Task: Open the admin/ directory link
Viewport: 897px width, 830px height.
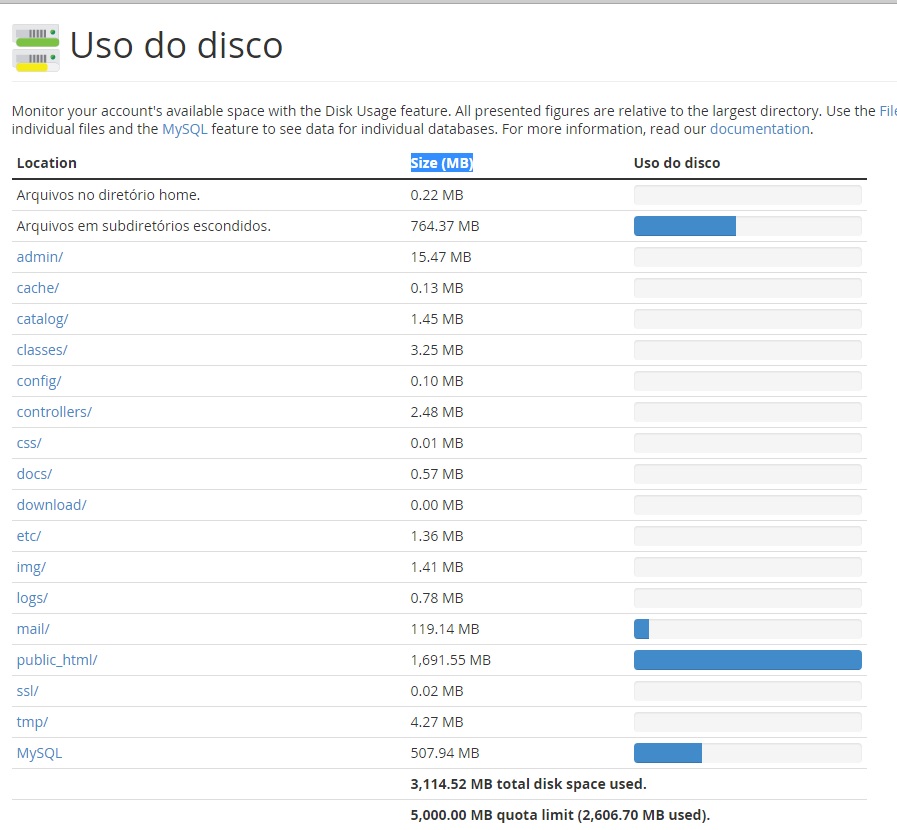Action: click(39, 257)
